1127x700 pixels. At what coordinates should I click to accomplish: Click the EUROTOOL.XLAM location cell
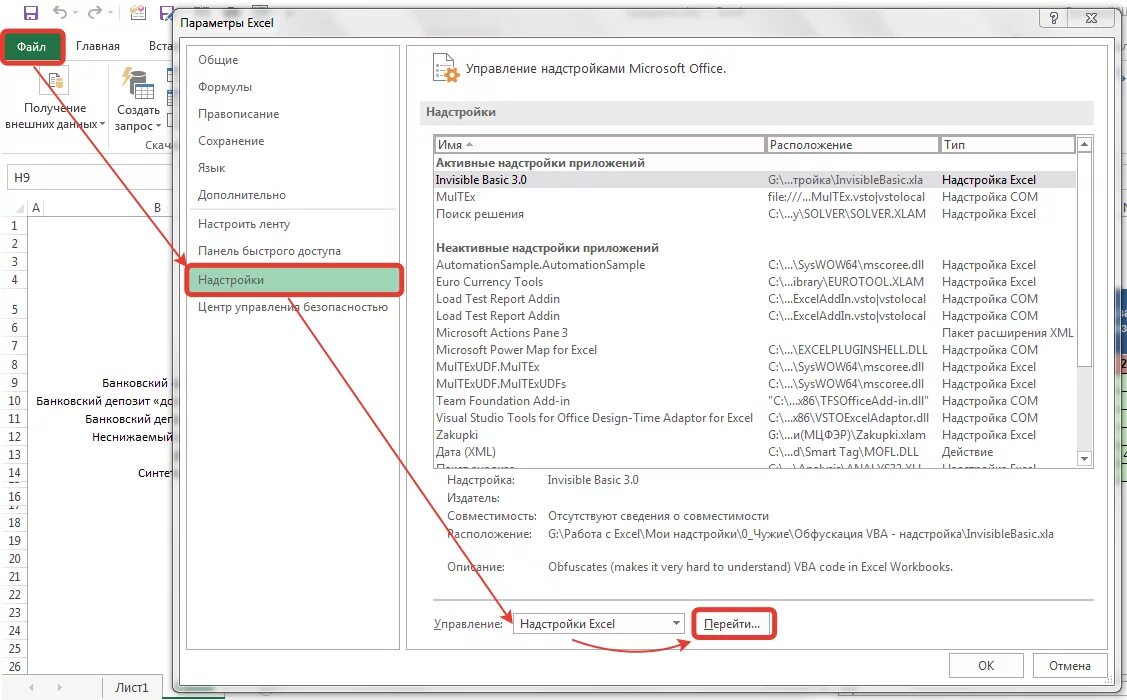pyautogui.click(x=846, y=282)
